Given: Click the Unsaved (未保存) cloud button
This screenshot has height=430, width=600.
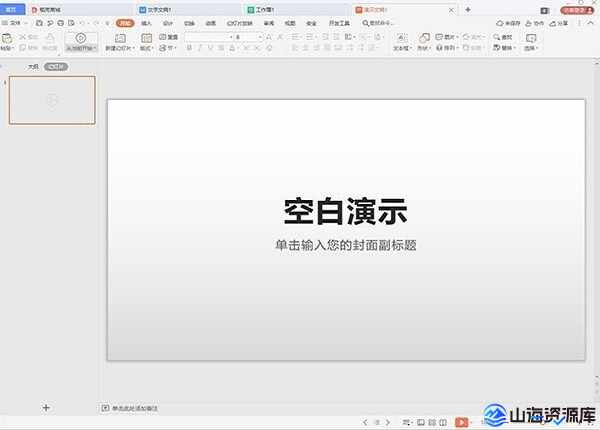Looking at the screenshot, I should 508,23.
